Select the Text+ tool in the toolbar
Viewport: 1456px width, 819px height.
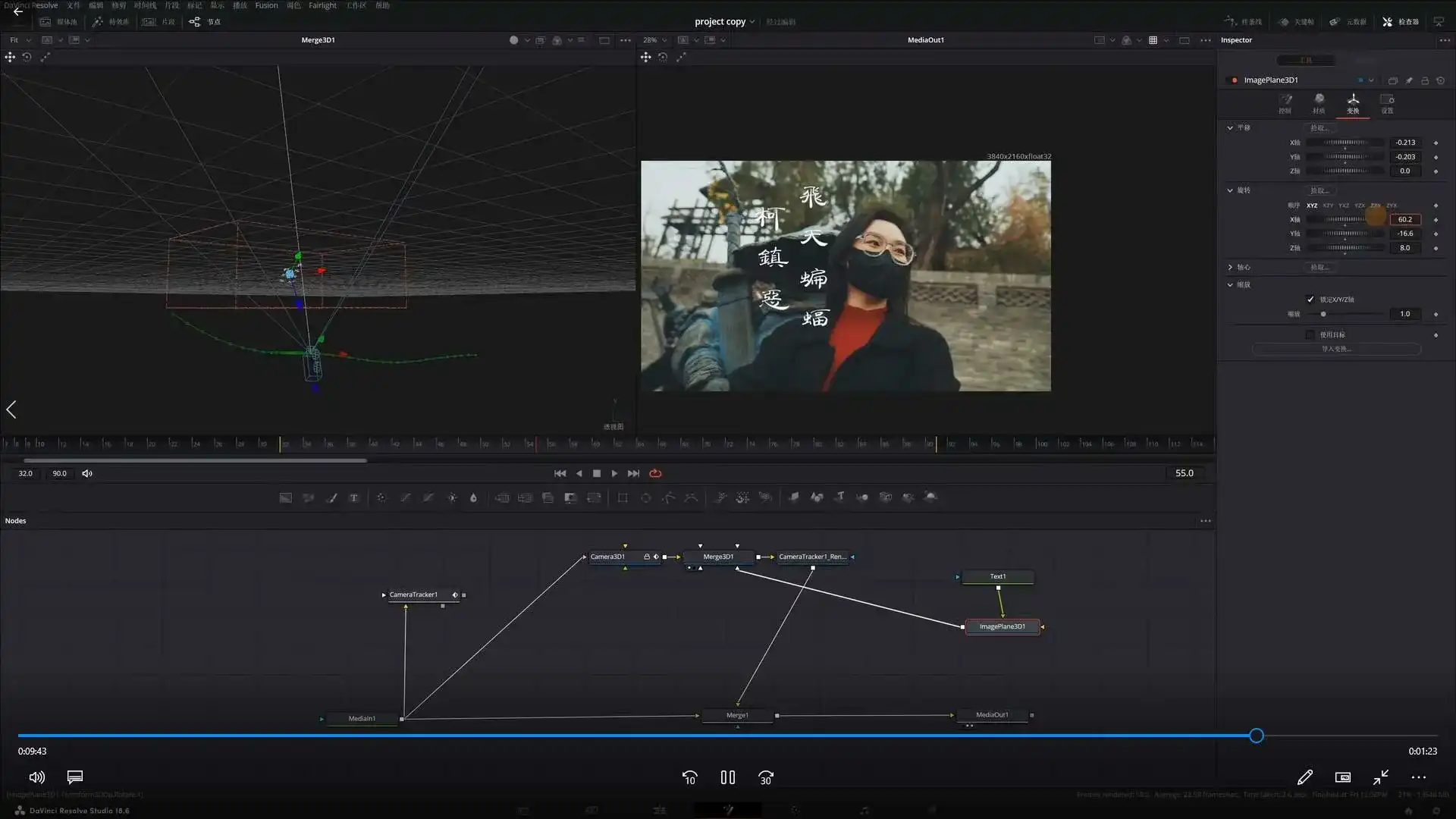(353, 498)
